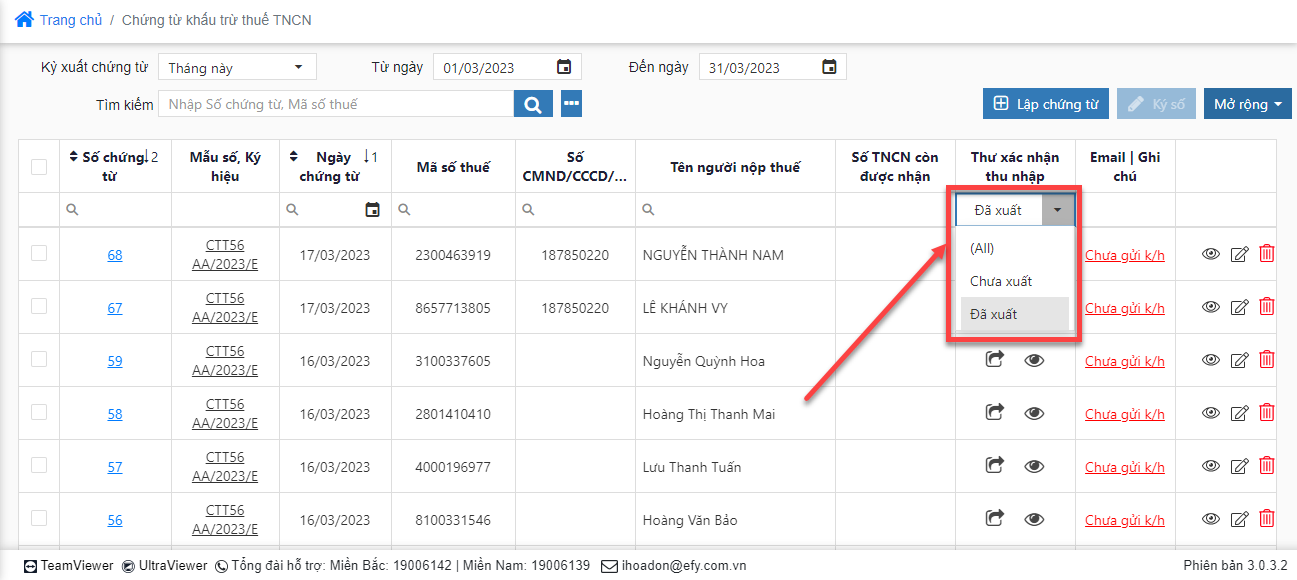View income letter for Hoàng Văn Bảo

pyautogui.click(x=1034, y=518)
